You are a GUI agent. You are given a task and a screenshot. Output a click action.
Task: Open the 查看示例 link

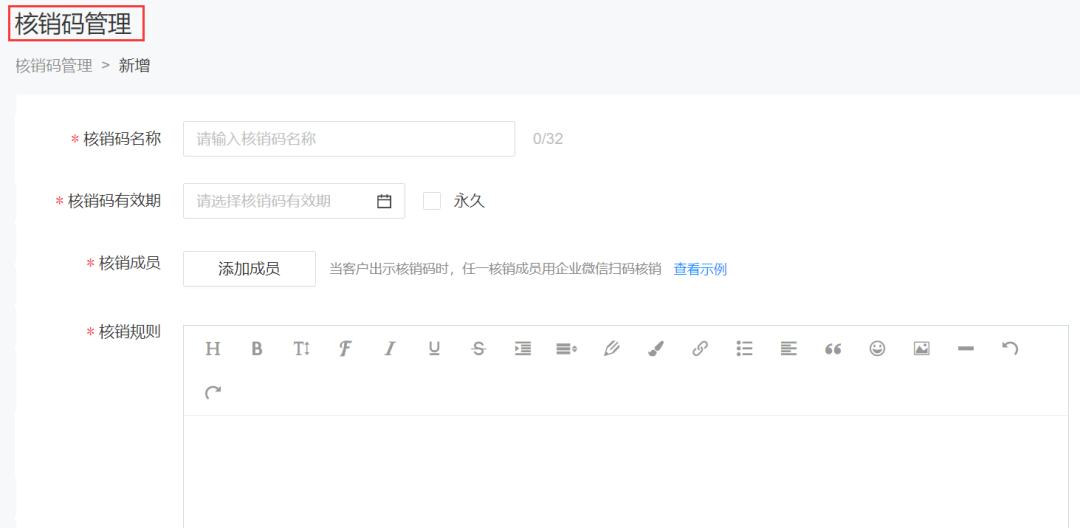700,269
